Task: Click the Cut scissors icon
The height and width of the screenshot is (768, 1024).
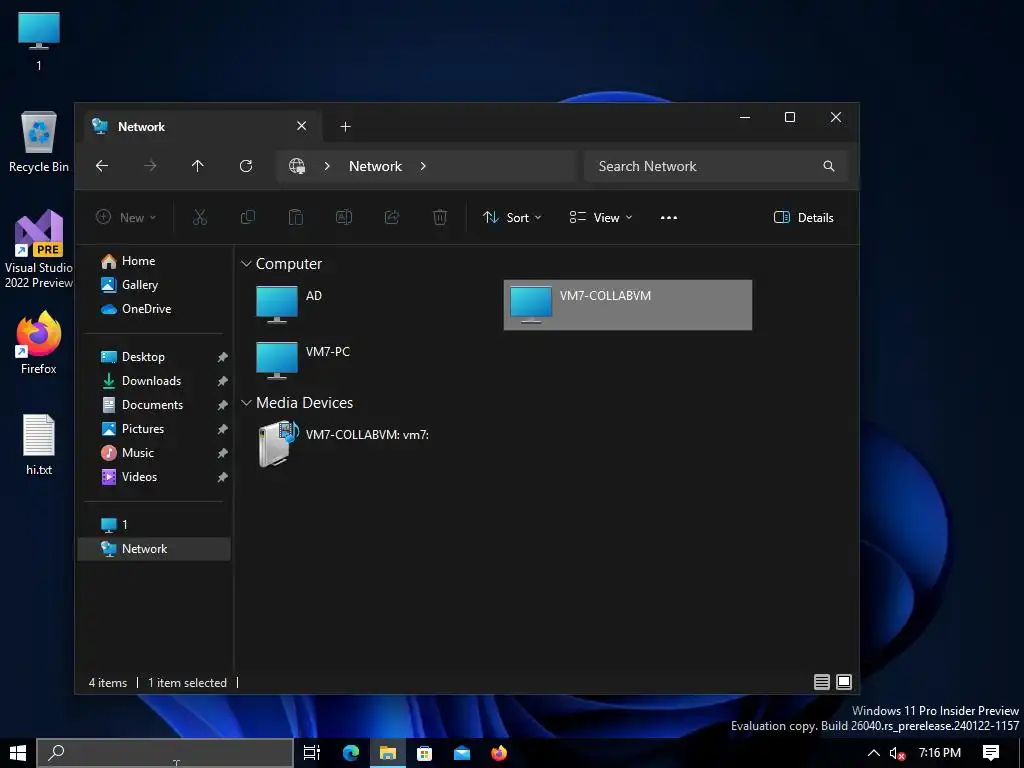Action: pyautogui.click(x=200, y=217)
